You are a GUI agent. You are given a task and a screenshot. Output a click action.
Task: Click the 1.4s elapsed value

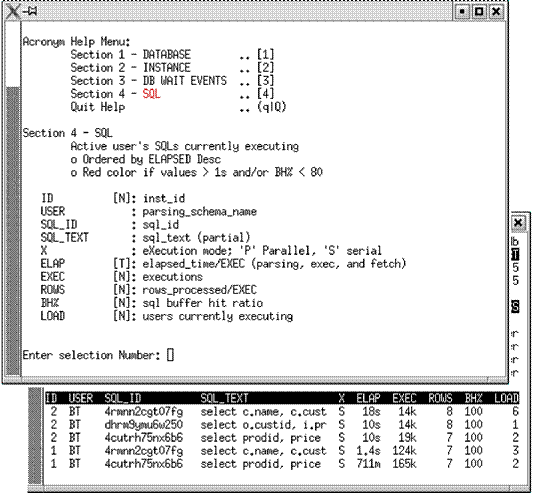pyautogui.click(x=368, y=450)
